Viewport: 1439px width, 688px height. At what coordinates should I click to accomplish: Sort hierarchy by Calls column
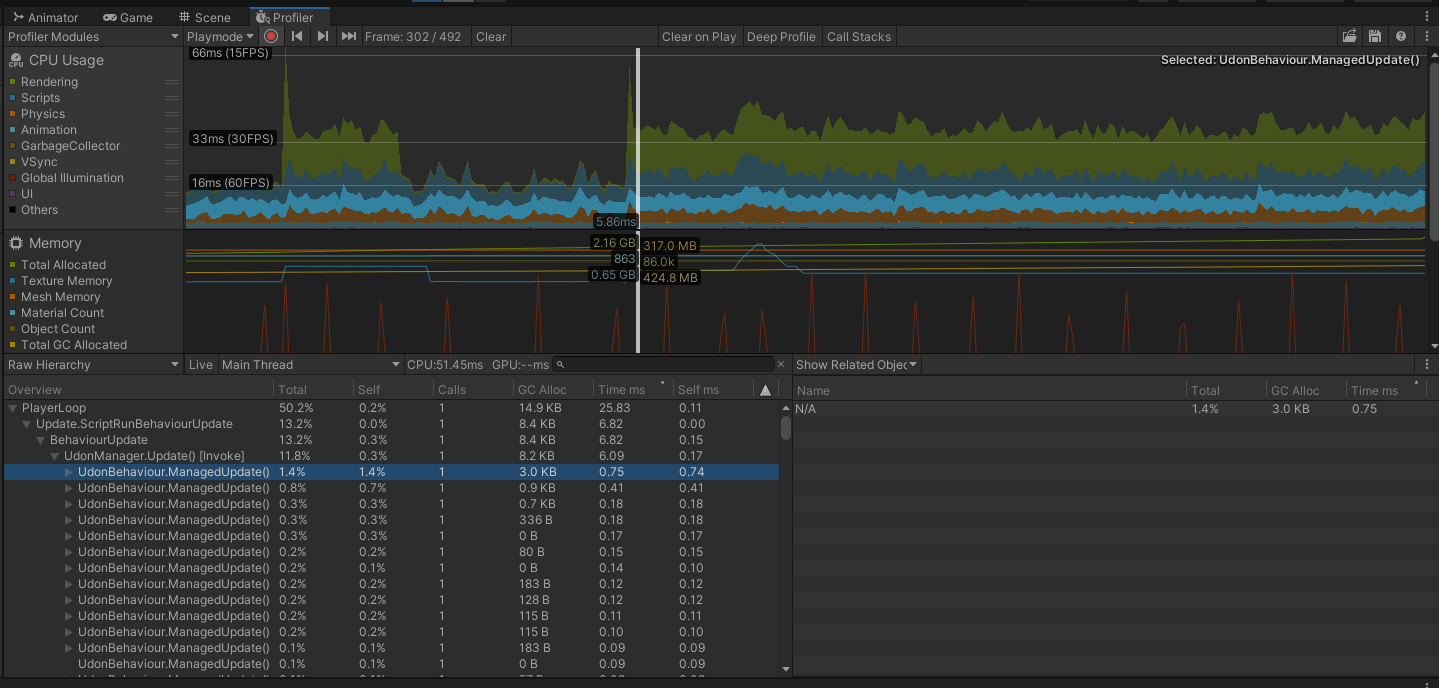coord(471,390)
